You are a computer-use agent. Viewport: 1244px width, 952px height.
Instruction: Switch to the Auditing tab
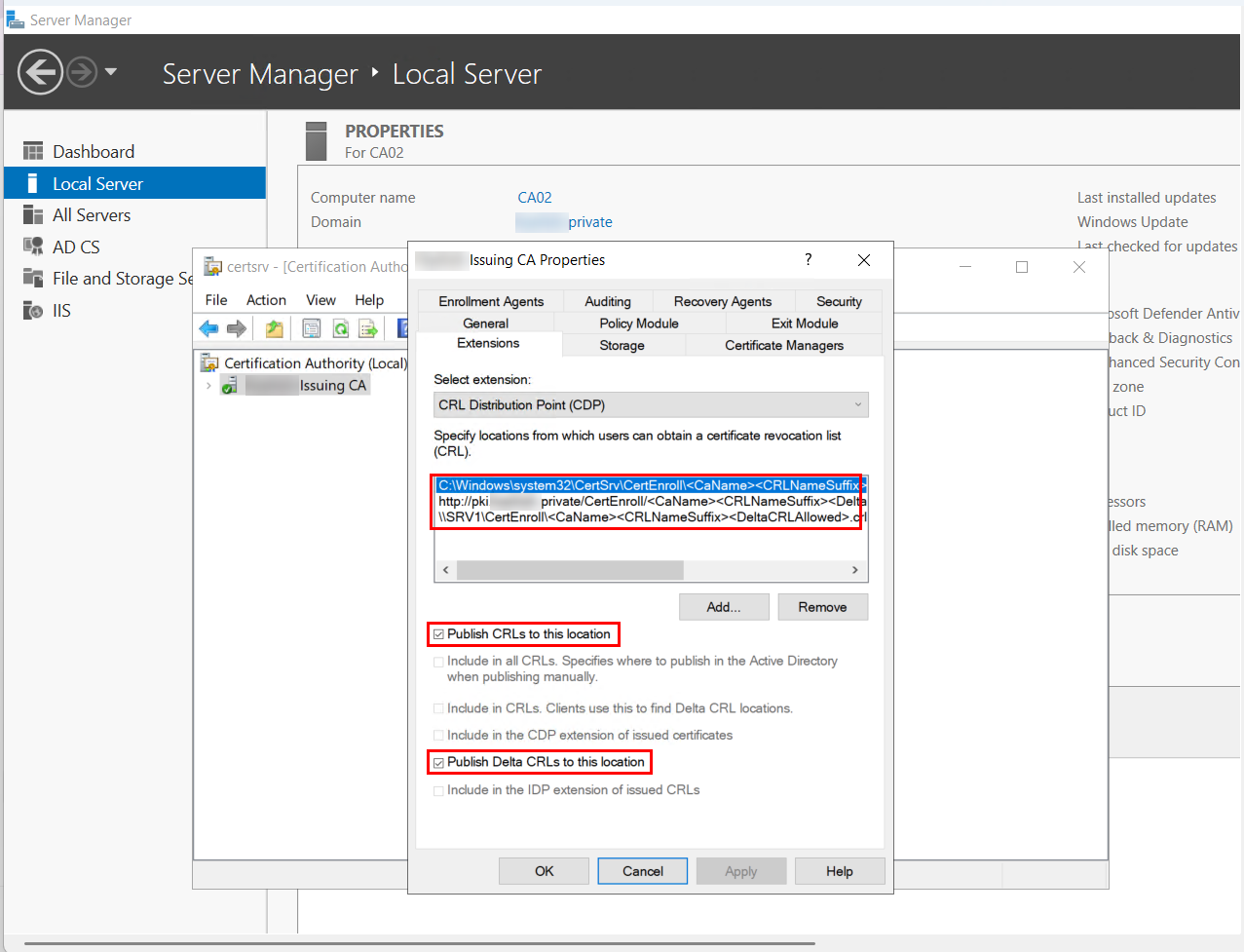point(608,301)
